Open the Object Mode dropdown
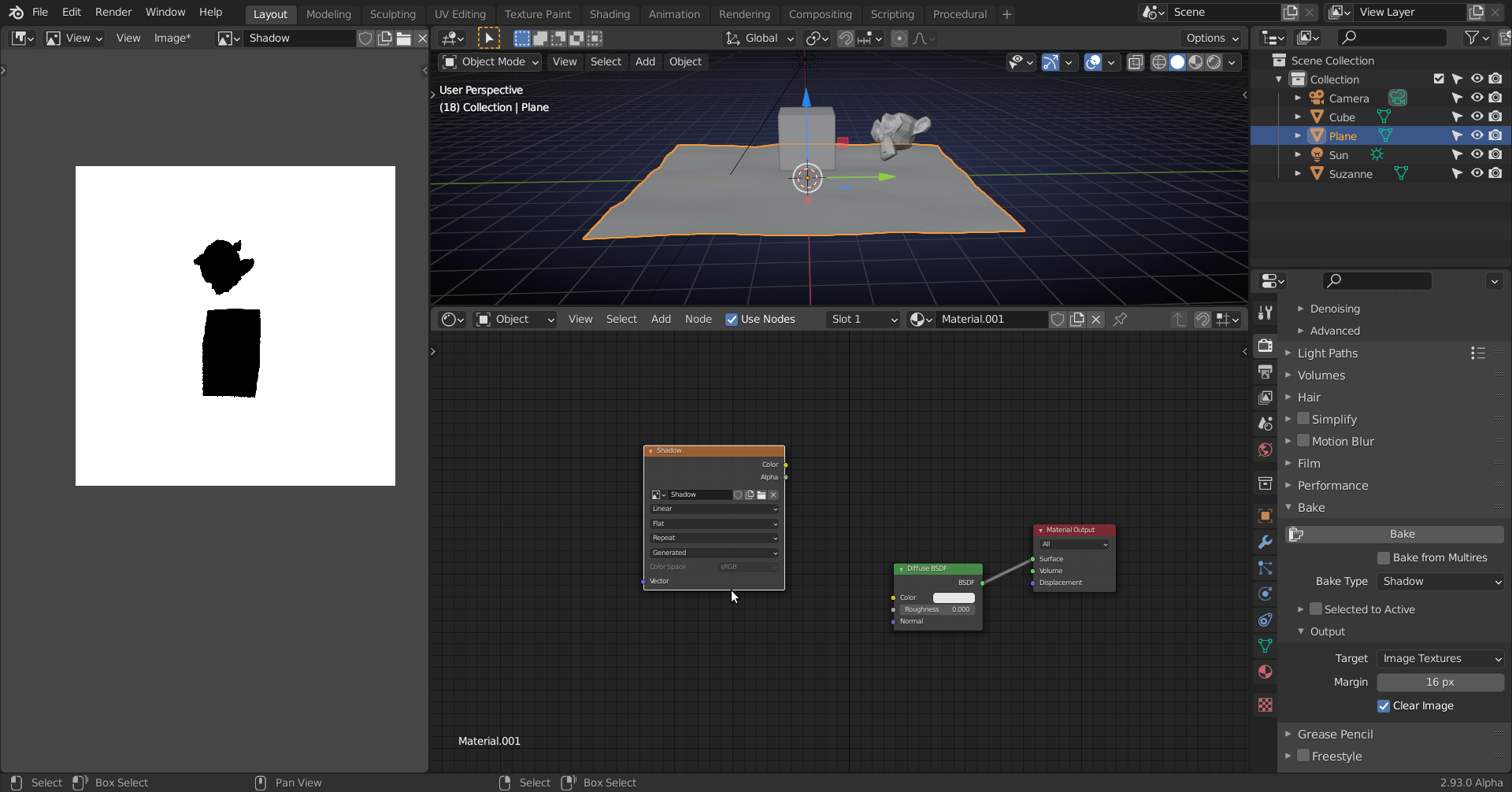 (490, 62)
